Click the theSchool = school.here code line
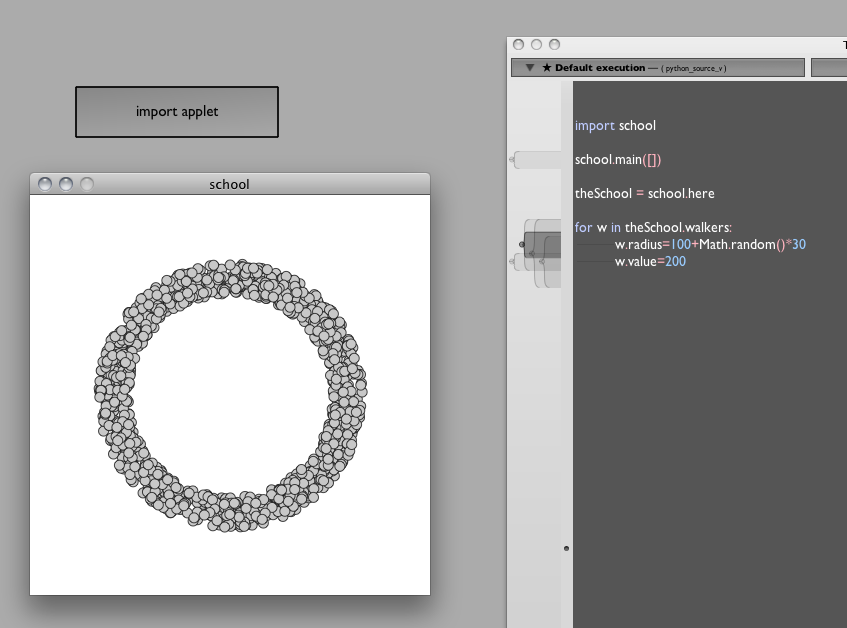This screenshot has height=628, width=847. [x=644, y=193]
